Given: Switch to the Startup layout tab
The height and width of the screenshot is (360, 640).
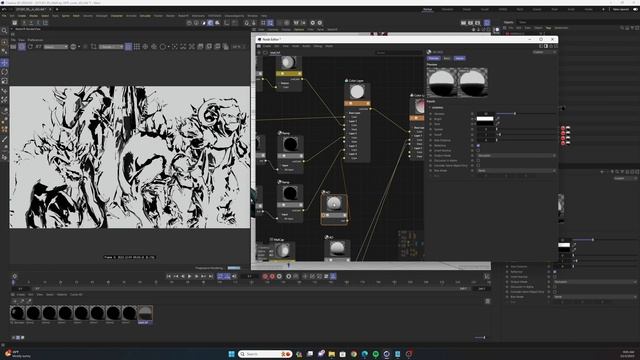Looking at the screenshot, I should point(427,9).
